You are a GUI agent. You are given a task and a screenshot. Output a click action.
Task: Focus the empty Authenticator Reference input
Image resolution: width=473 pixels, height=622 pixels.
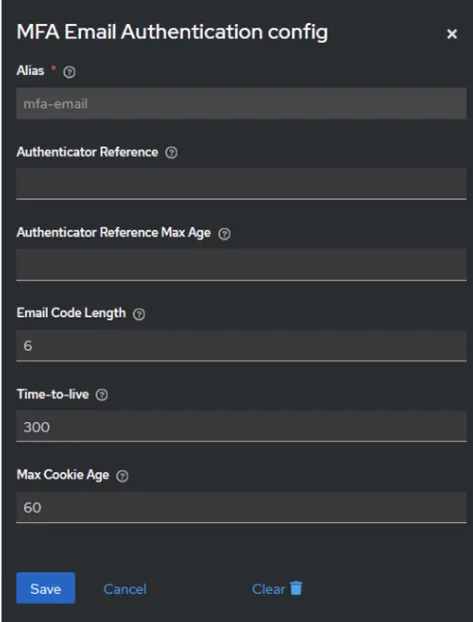241,184
